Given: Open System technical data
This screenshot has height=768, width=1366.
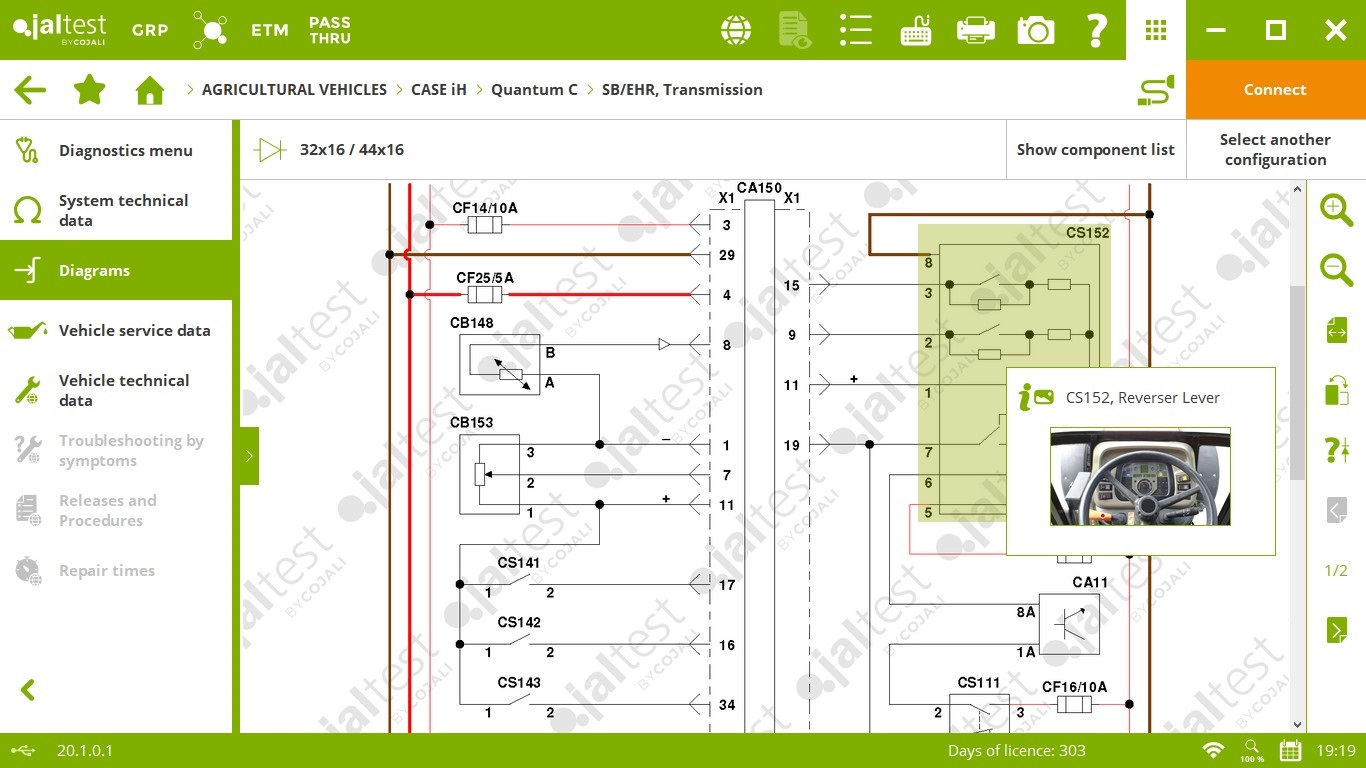Looking at the screenshot, I should coord(116,210).
